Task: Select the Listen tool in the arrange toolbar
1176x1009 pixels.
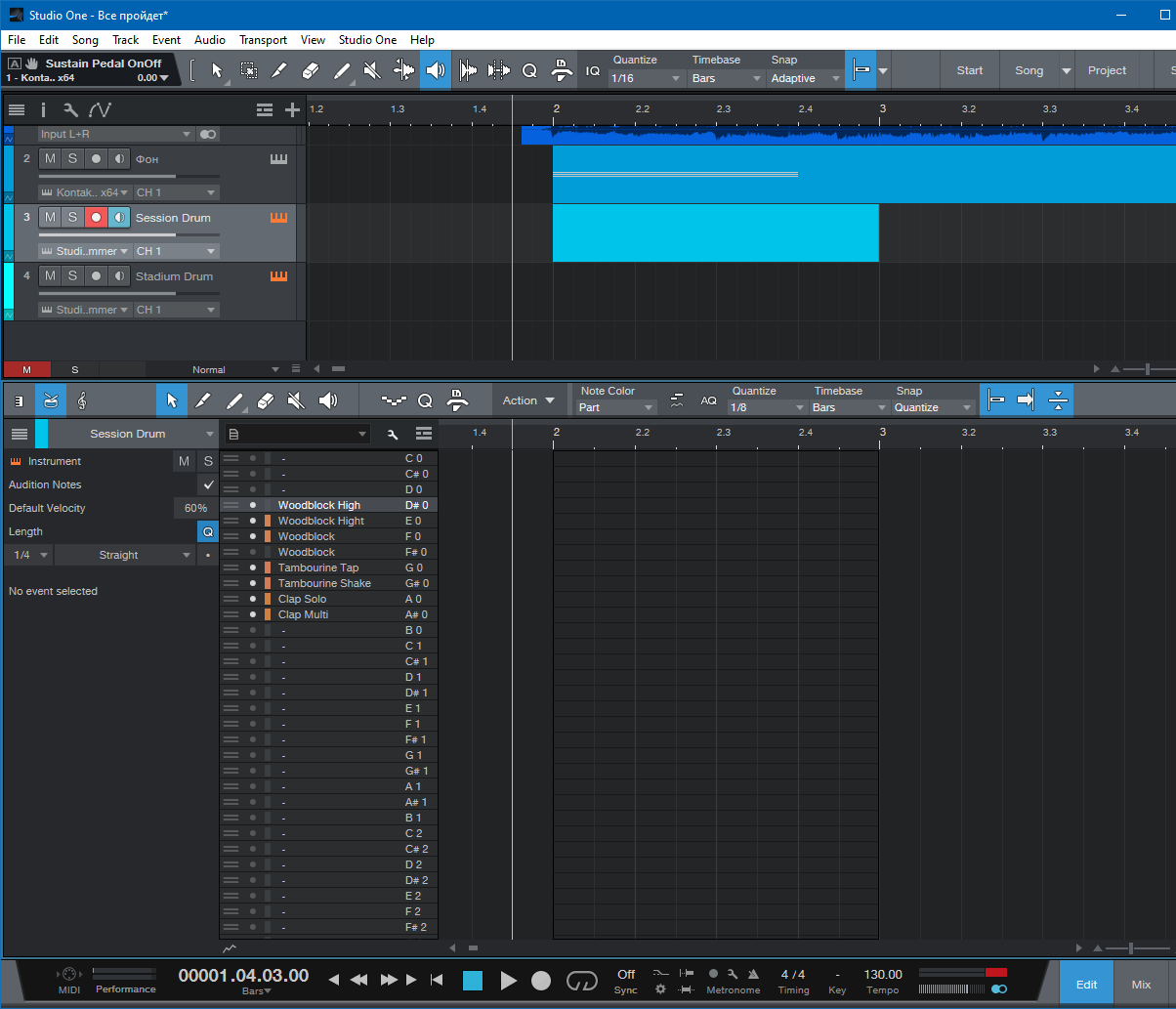Action: [435, 70]
